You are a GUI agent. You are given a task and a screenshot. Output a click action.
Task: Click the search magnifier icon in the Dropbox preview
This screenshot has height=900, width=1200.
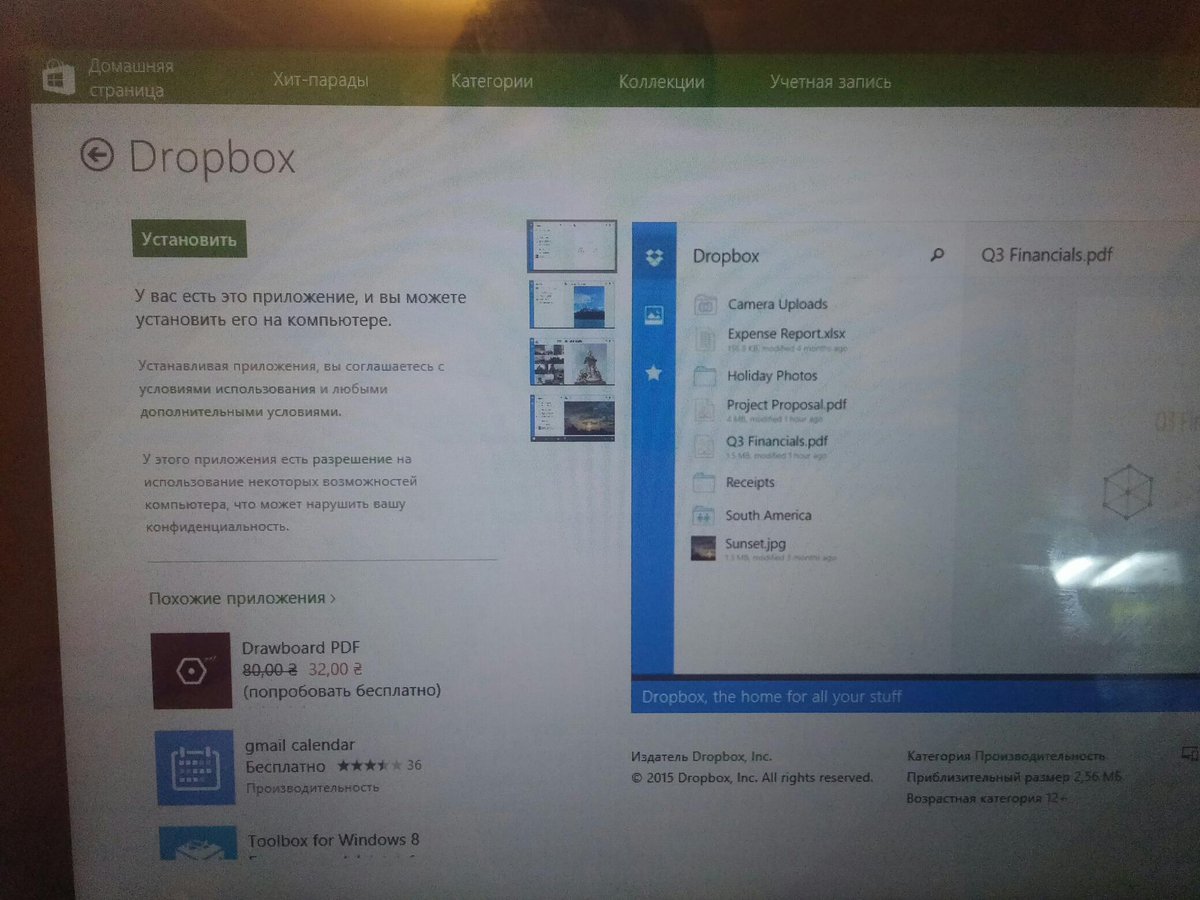[937, 256]
